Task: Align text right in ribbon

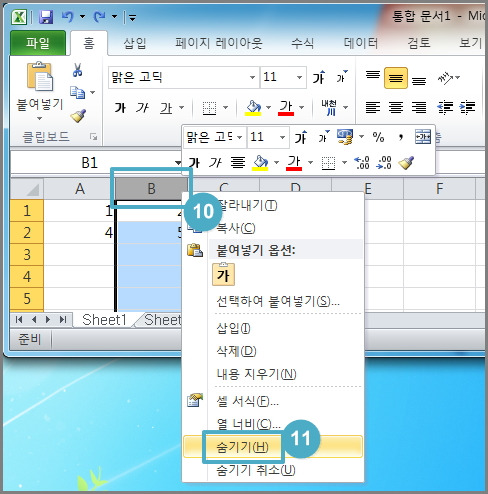Action: 419,107
